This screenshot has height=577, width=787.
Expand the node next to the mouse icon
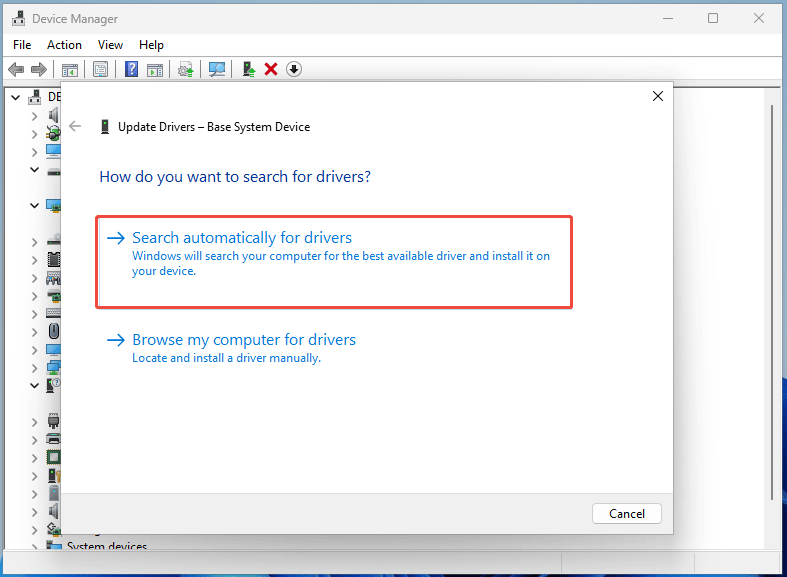34,332
